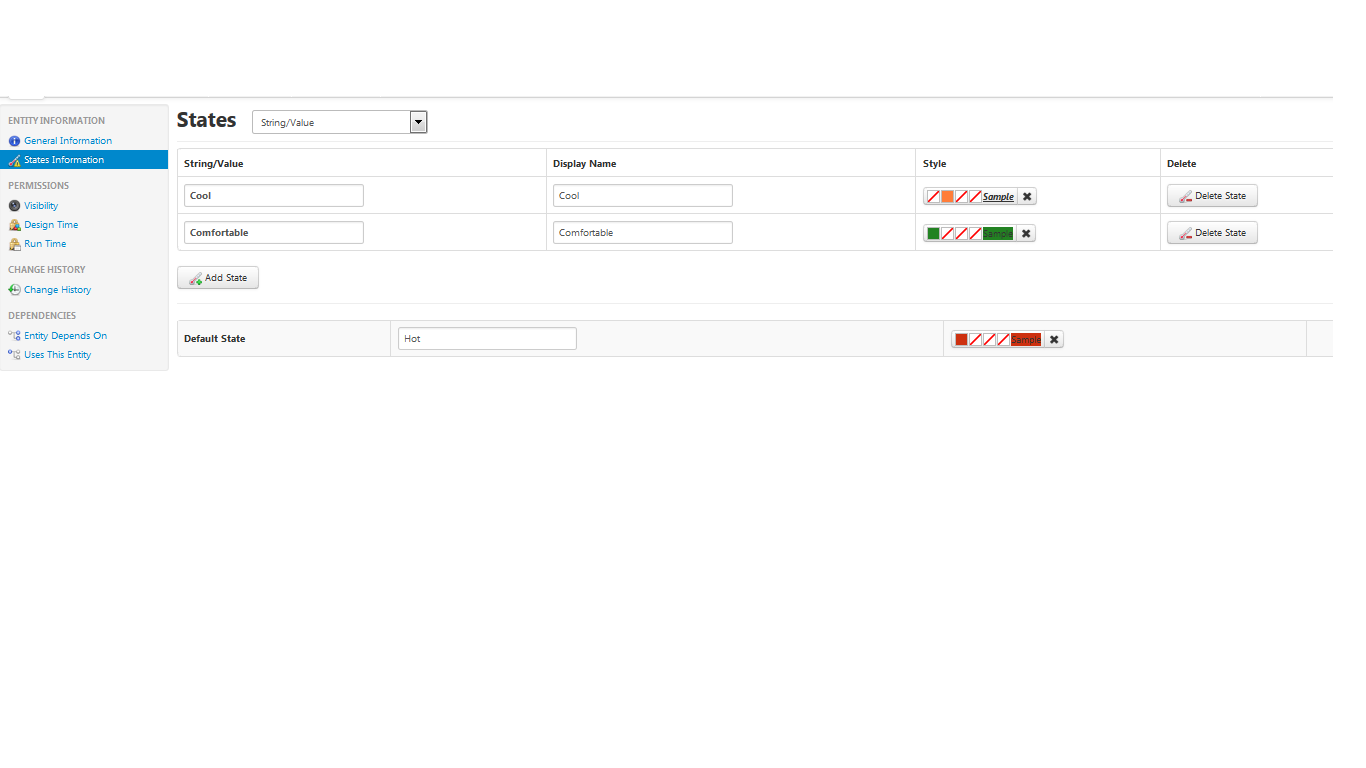The width and height of the screenshot is (1366, 768).
Task: Click the General Information info icon
Action: (x=14, y=141)
